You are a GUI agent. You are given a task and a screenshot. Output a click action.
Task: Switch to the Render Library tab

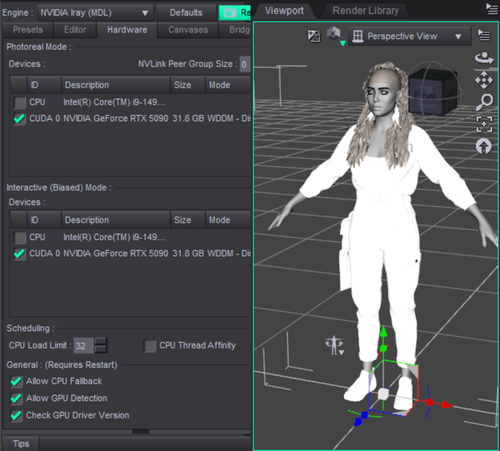pos(365,11)
